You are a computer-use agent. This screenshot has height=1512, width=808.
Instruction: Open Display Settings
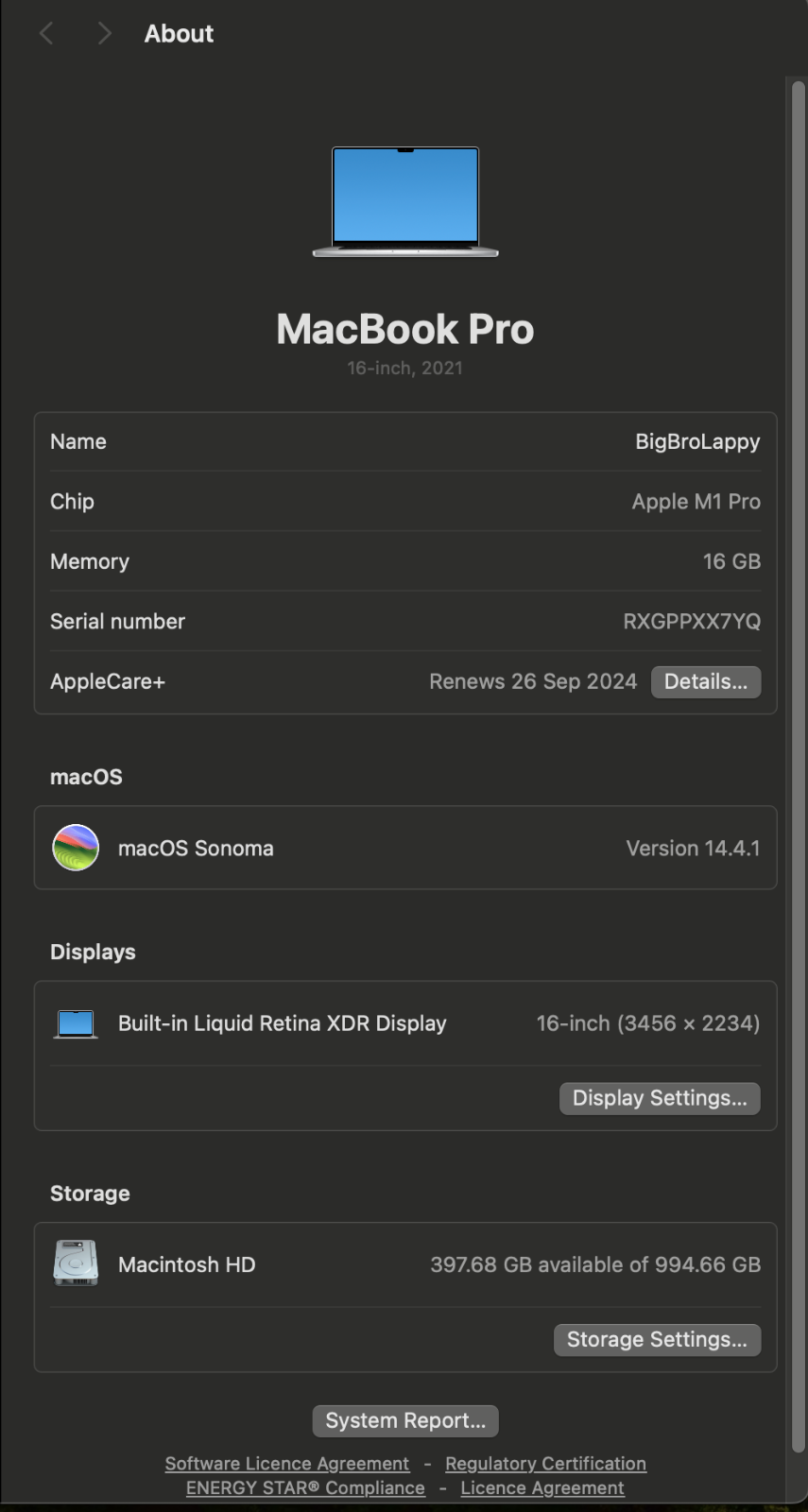(x=660, y=1098)
